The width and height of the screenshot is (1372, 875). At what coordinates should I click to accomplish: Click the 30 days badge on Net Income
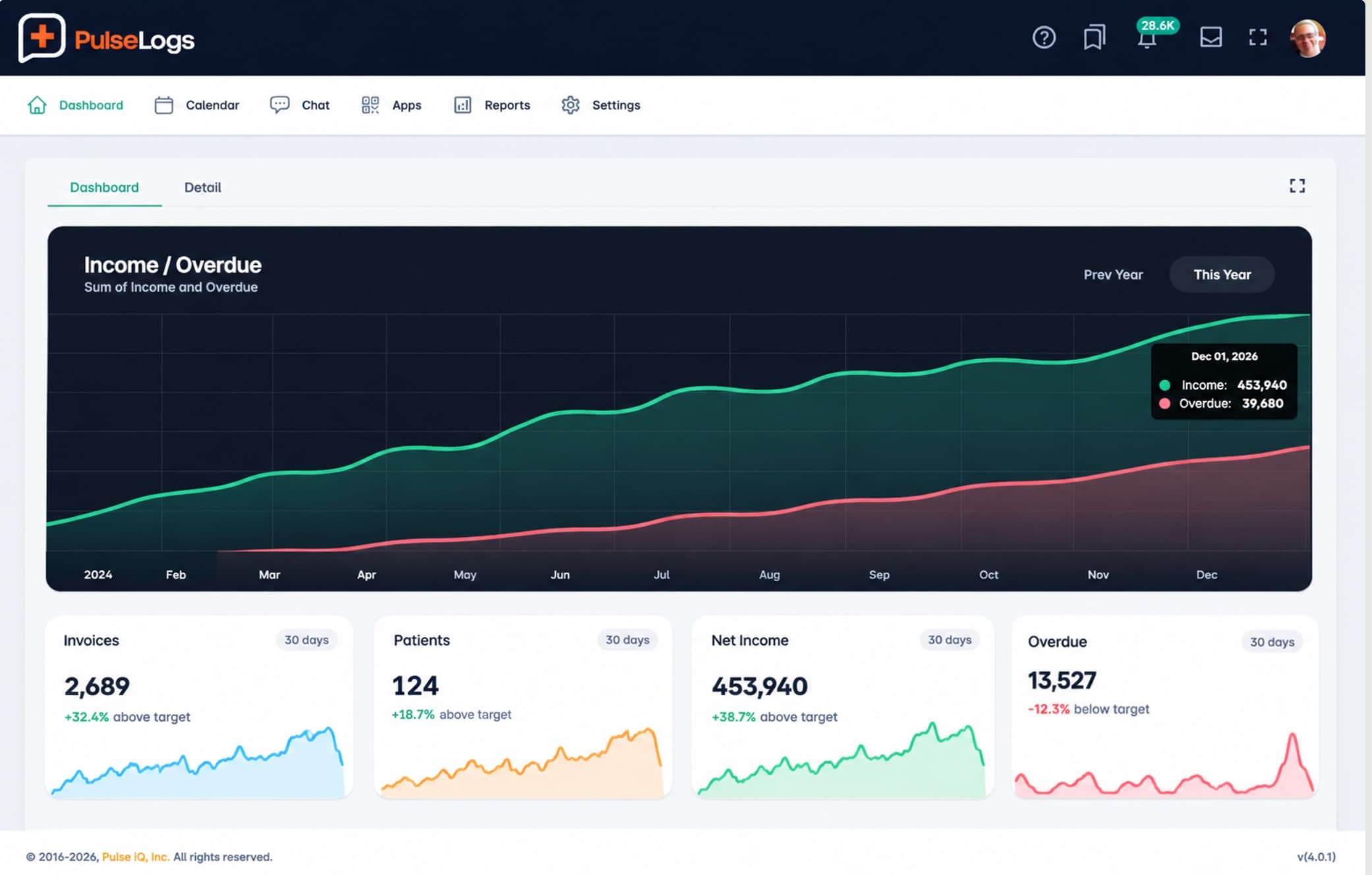[950, 640]
